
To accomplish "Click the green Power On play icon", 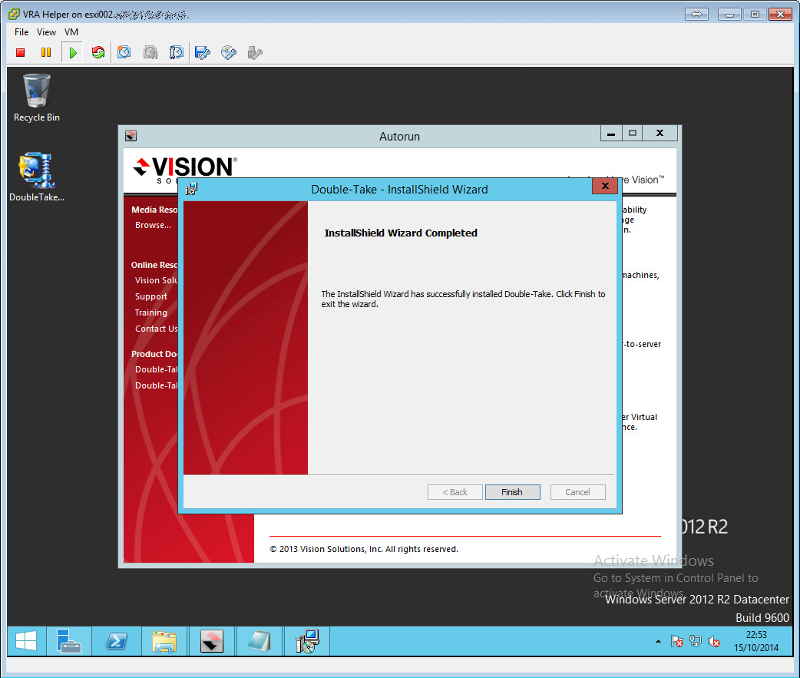I will click(x=73, y=53).
